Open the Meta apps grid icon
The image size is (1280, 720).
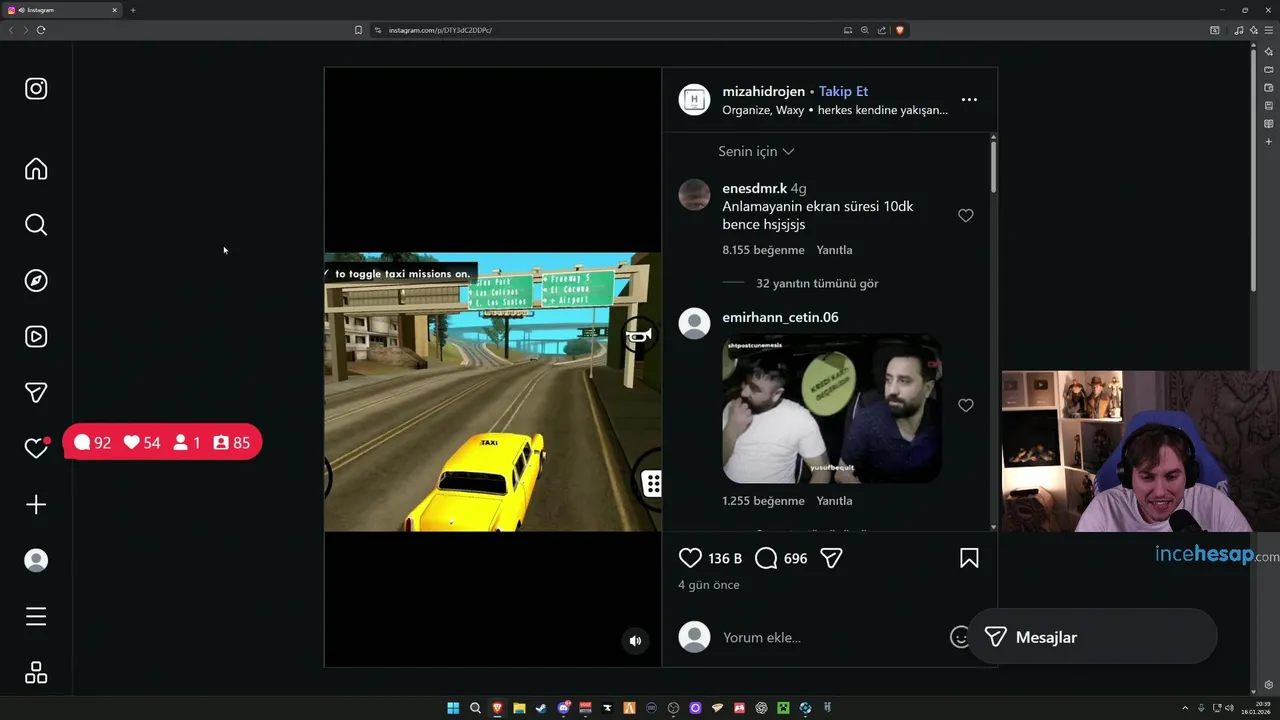pyautogui.click(x=36, y=673)
